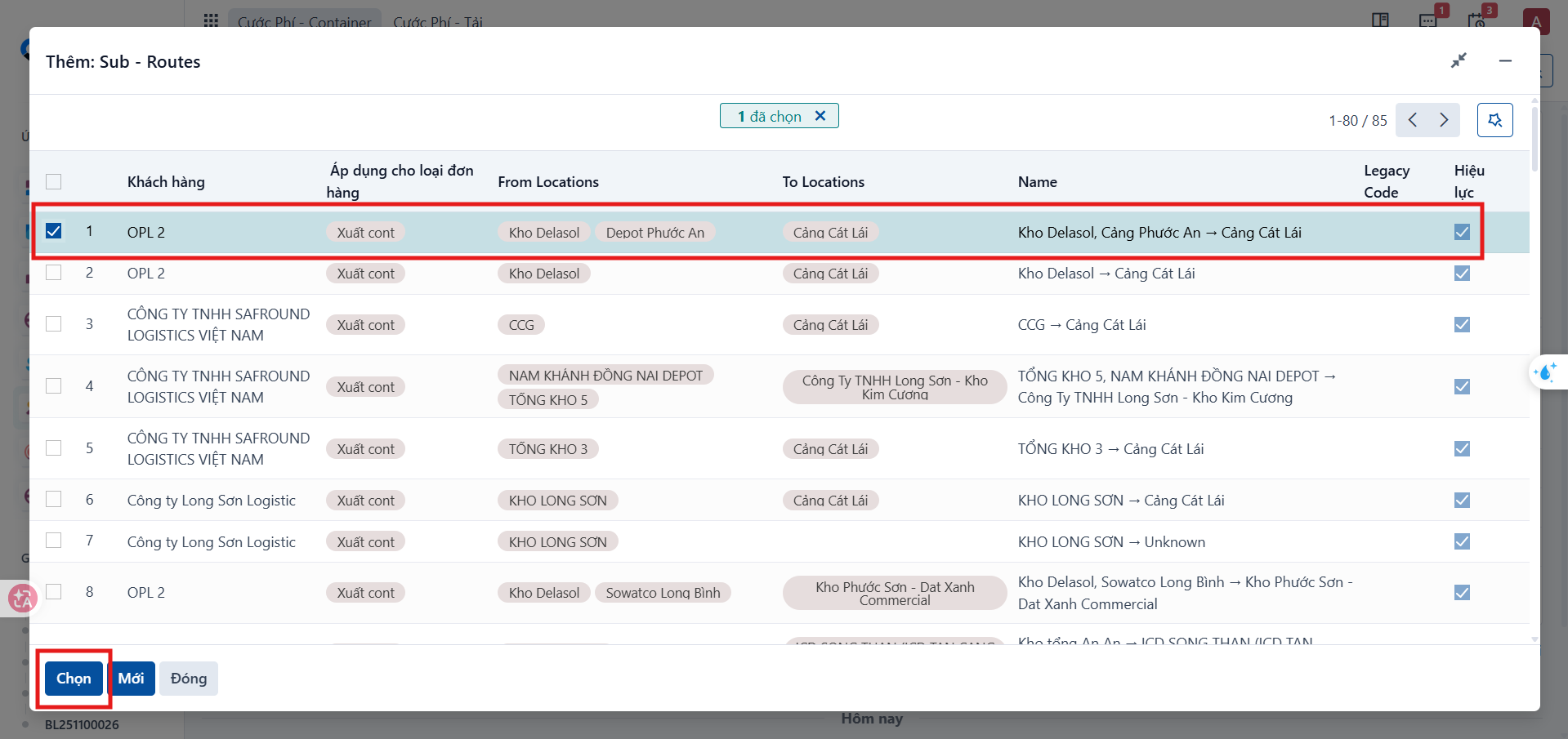This screenshot has height=739, width=1568.
Task: Check row 6 Long Sơn Logistic checkbox
Action: coord(54,499)
